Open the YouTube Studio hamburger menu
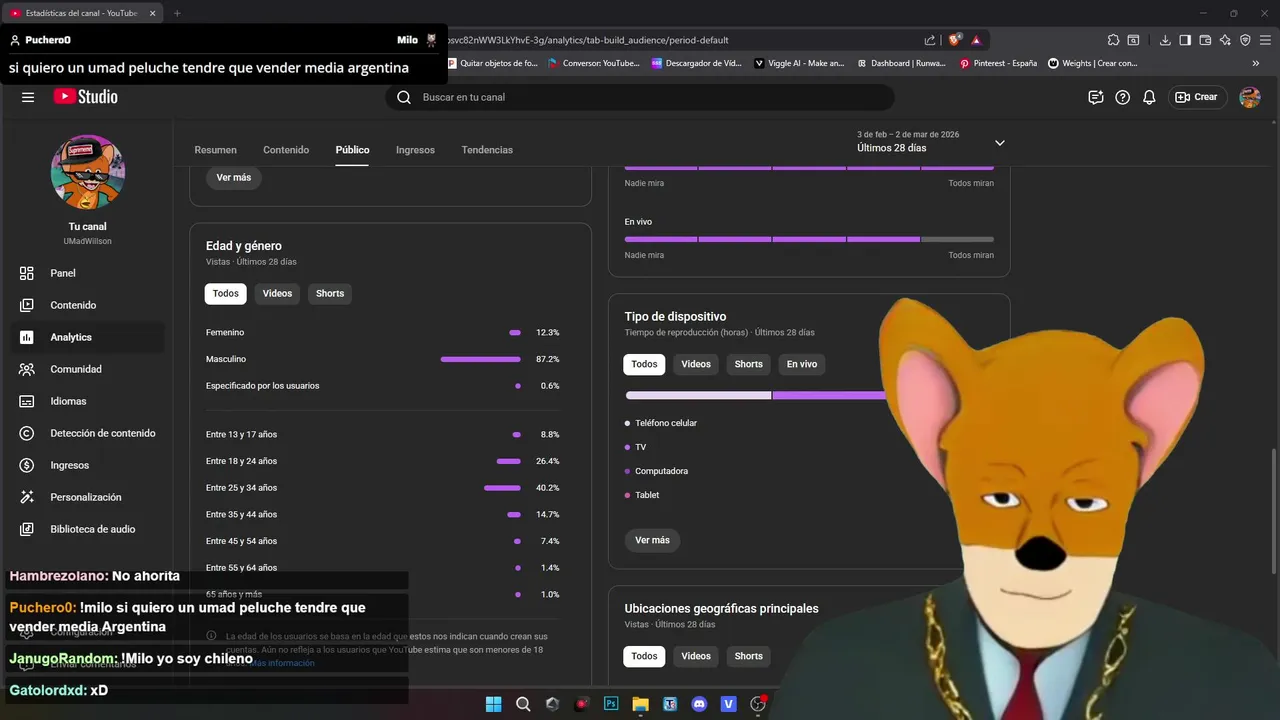 [x=28, y=97]
